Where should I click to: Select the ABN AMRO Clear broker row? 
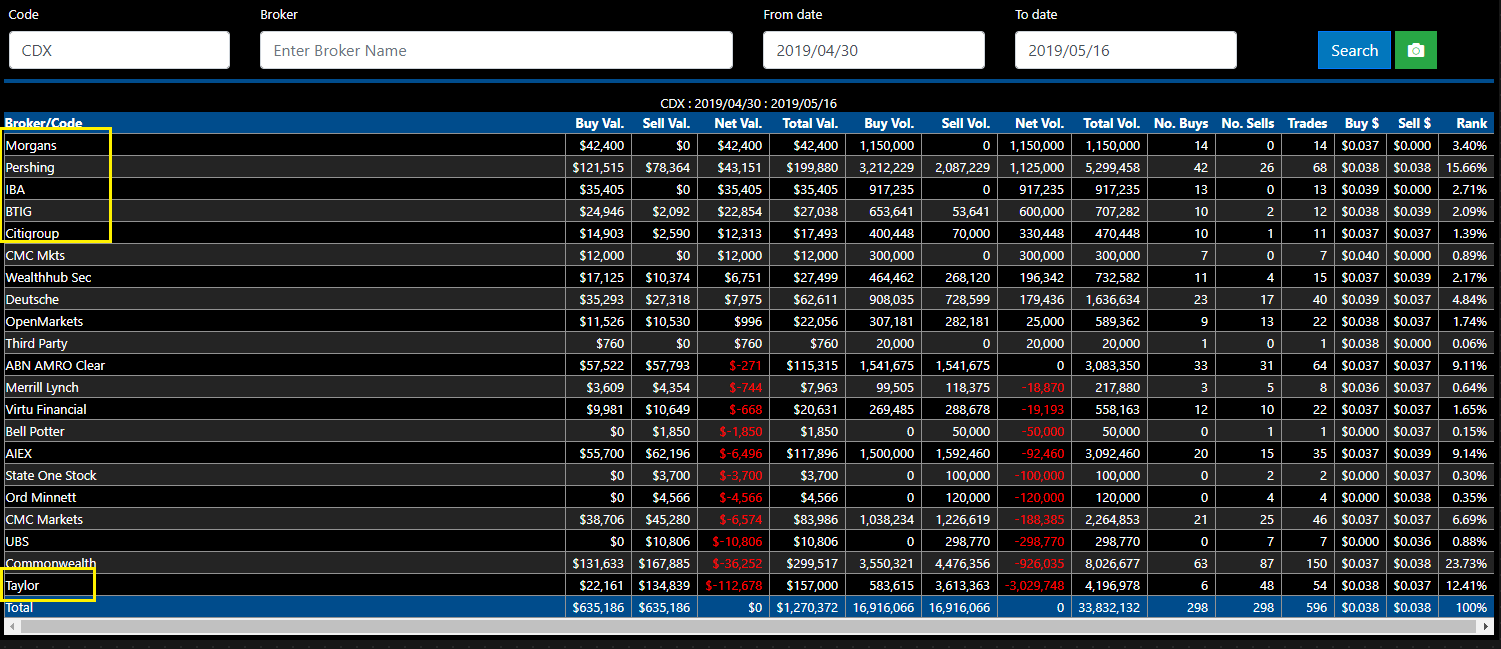747,365
